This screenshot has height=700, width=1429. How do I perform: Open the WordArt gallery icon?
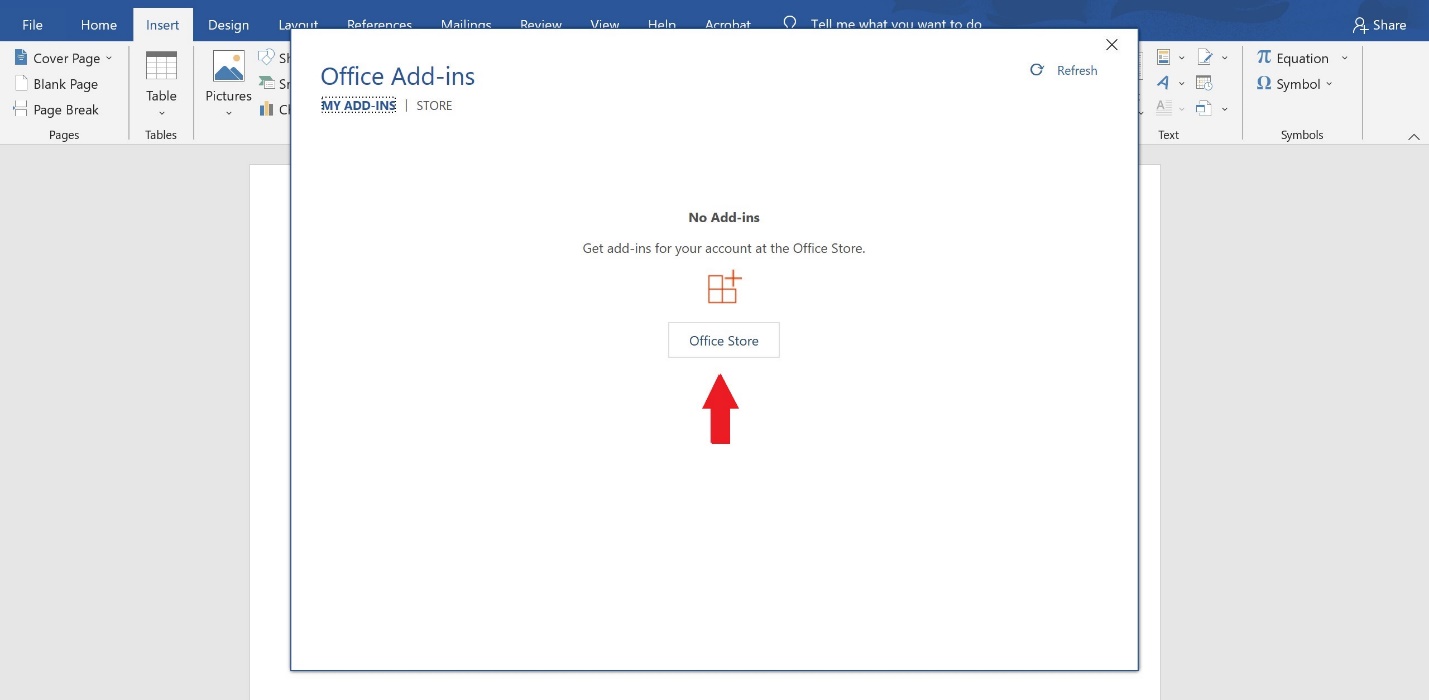click(x=1163, y=83)
